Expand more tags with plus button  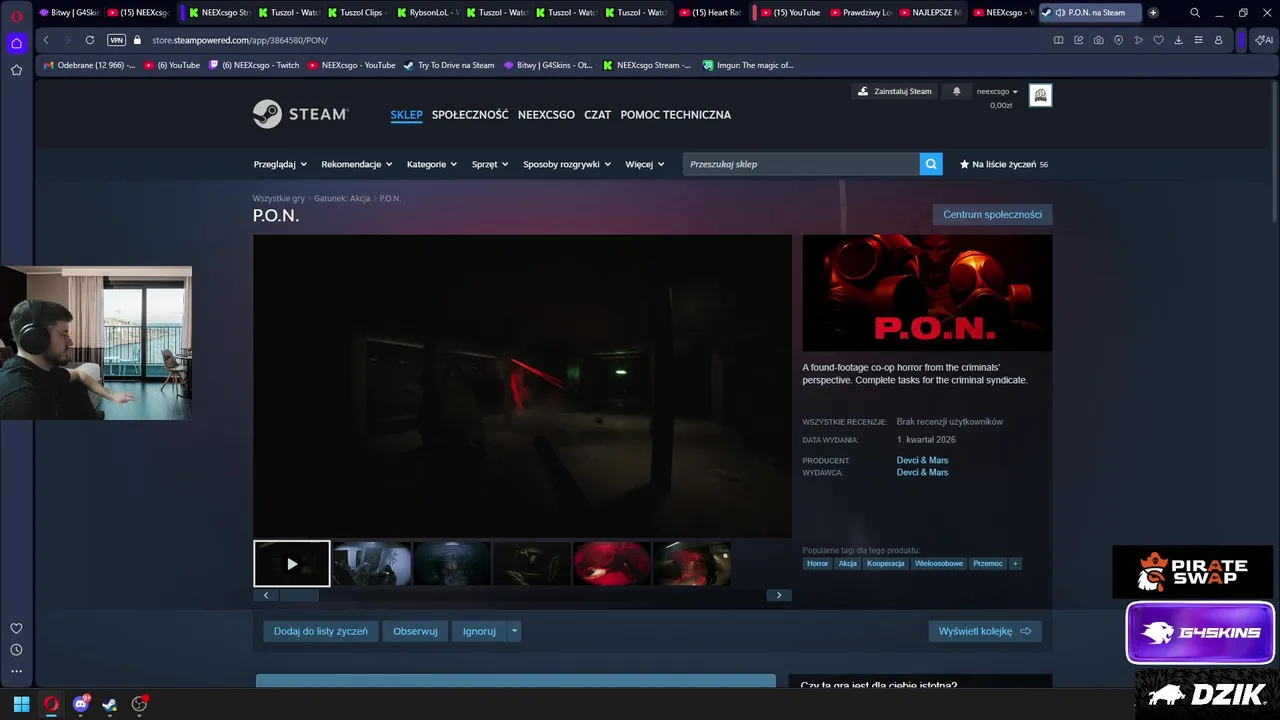[1015, 564]
